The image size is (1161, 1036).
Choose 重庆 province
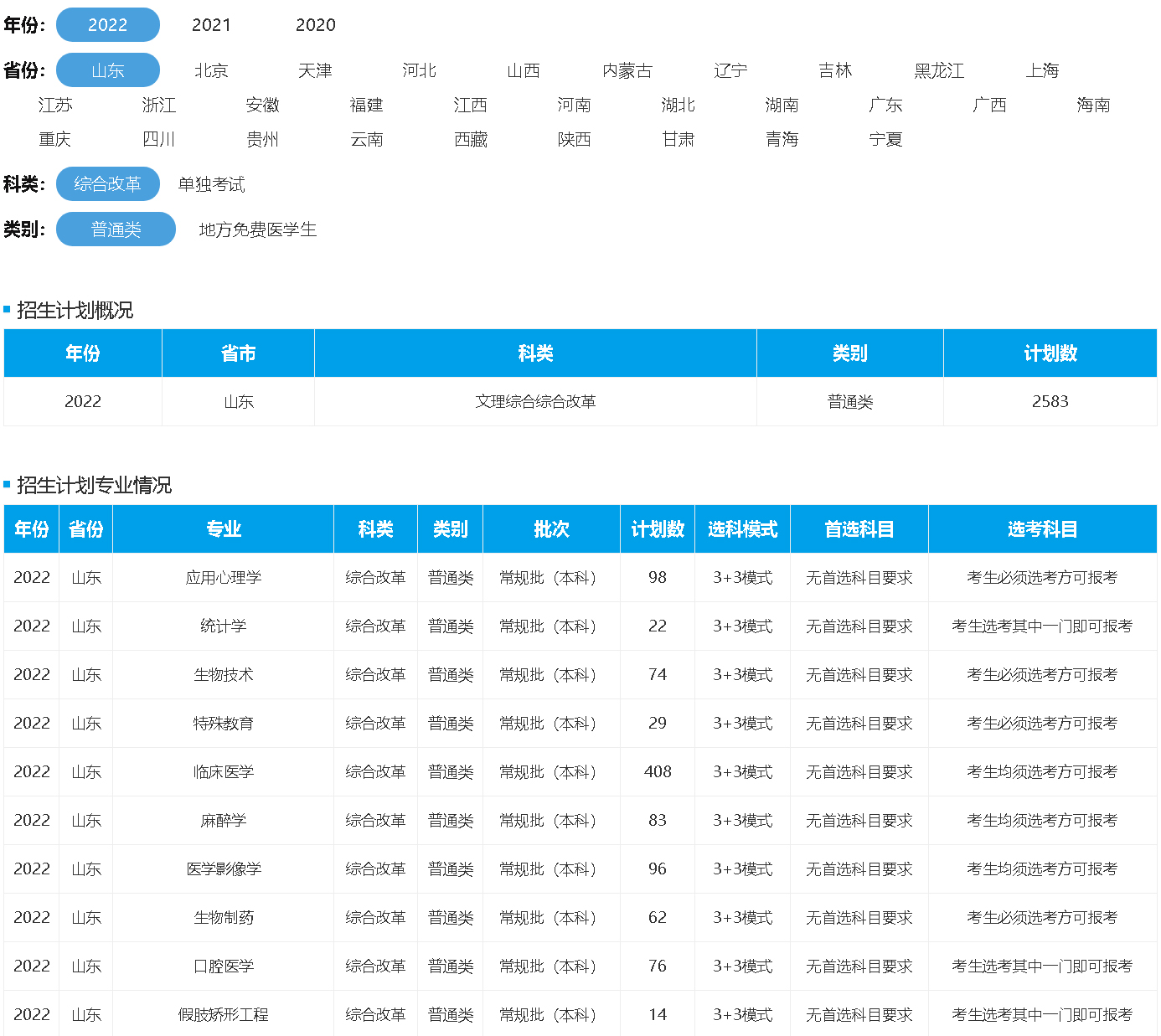(x=55, y=139)
